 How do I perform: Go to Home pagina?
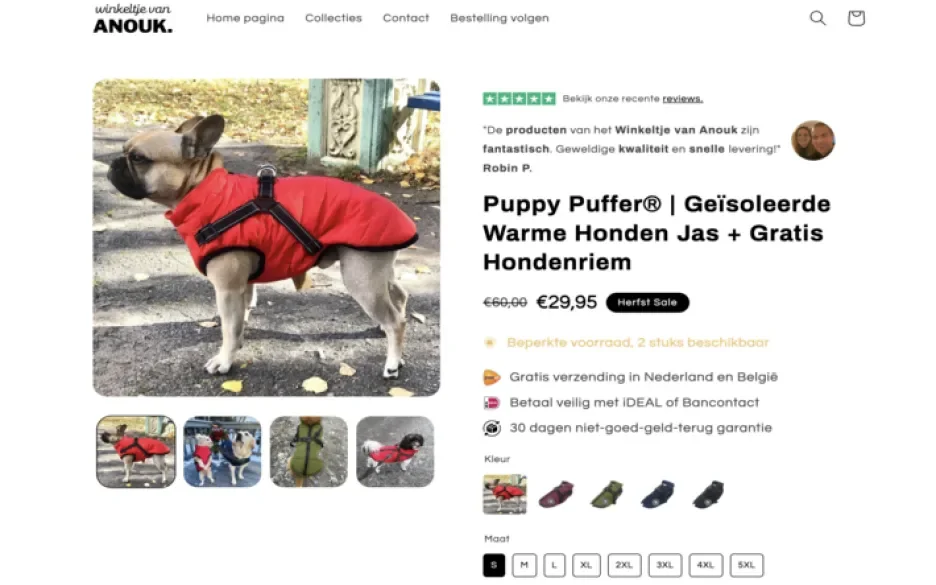click(x=245, y=18)
